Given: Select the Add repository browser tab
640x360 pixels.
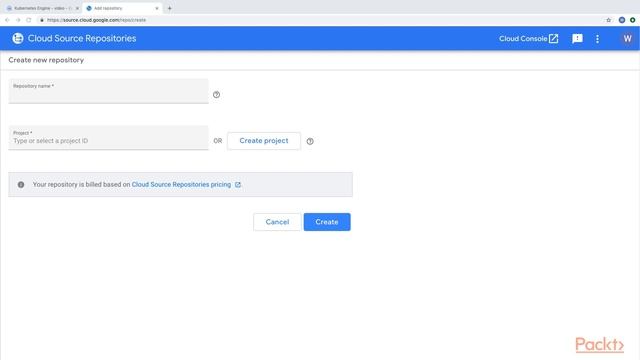Looking at the screenshot, I should point(121,8).
